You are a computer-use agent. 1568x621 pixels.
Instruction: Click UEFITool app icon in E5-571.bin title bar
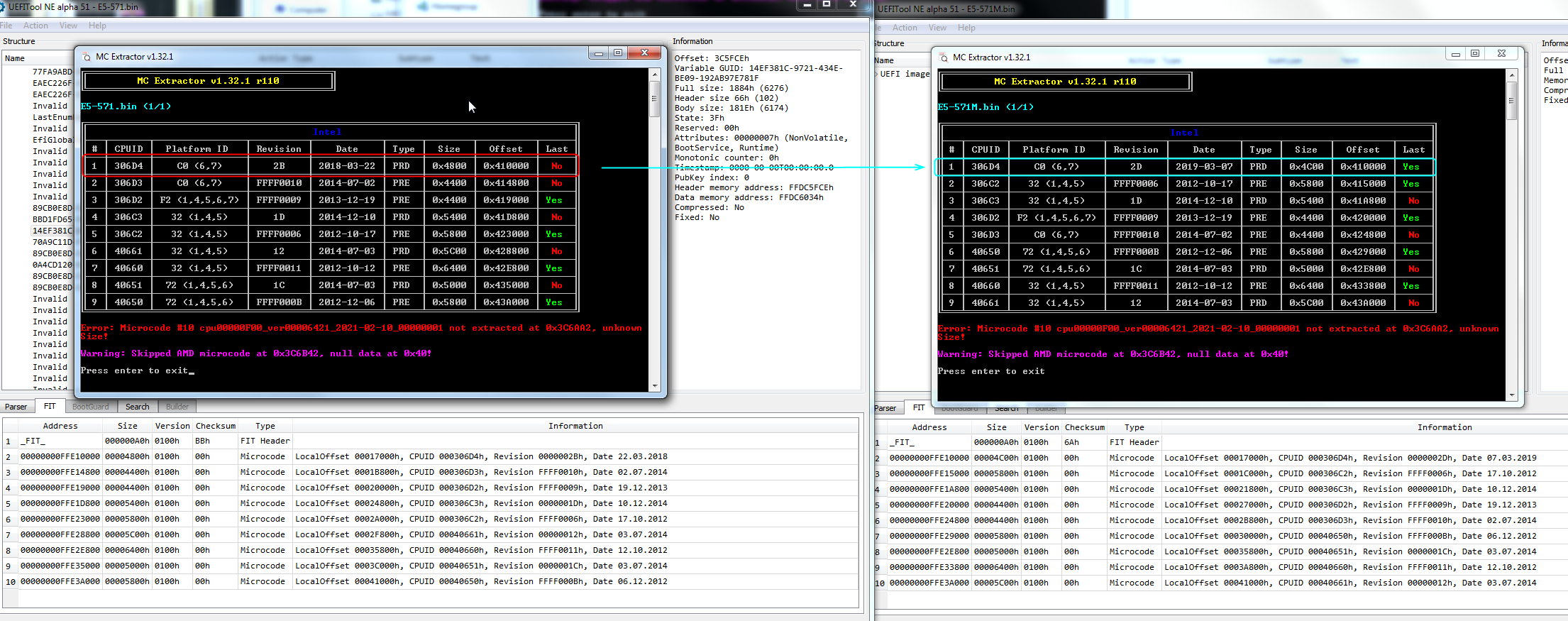click(x=4, y=7)
